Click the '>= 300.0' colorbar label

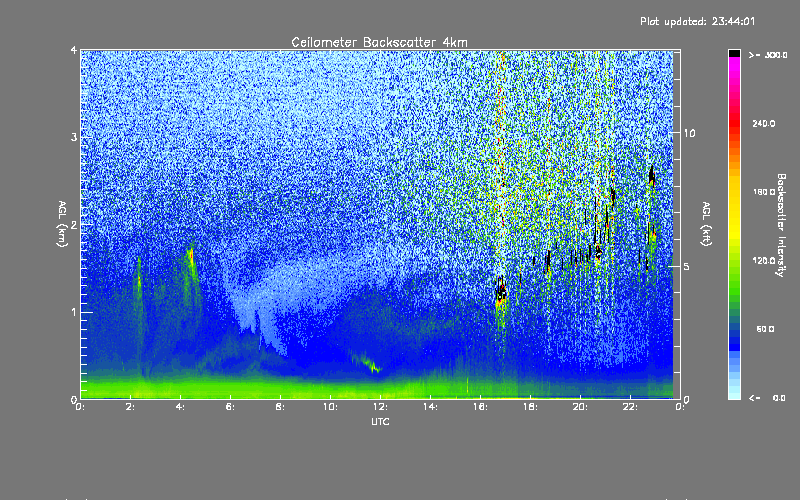tap(768, 55)
